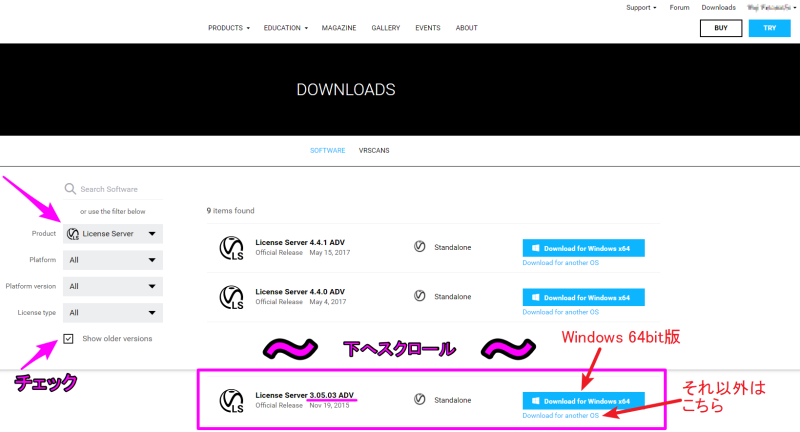Viewport: 800px width, 432px height.
Task: Click the Nov 19, 2015 release date
Action: click(329, 405)
